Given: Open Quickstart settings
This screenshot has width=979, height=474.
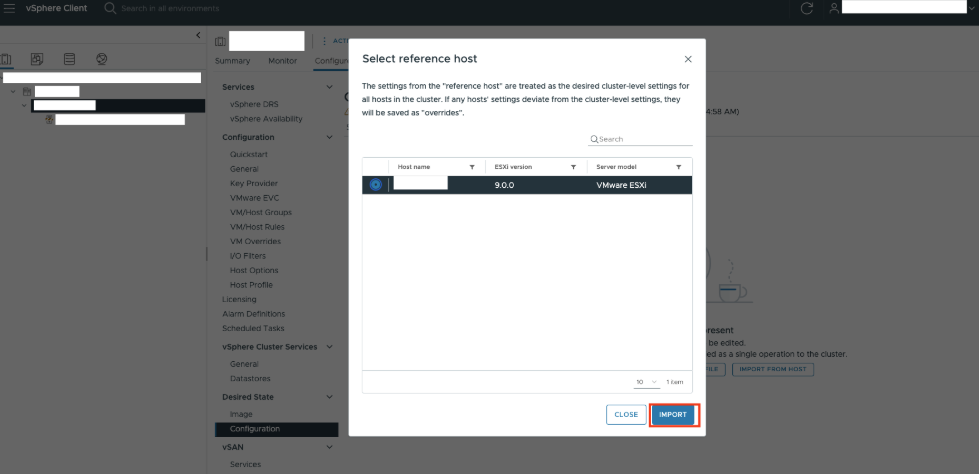Looking at the screenshot, I should coord(248,154).
